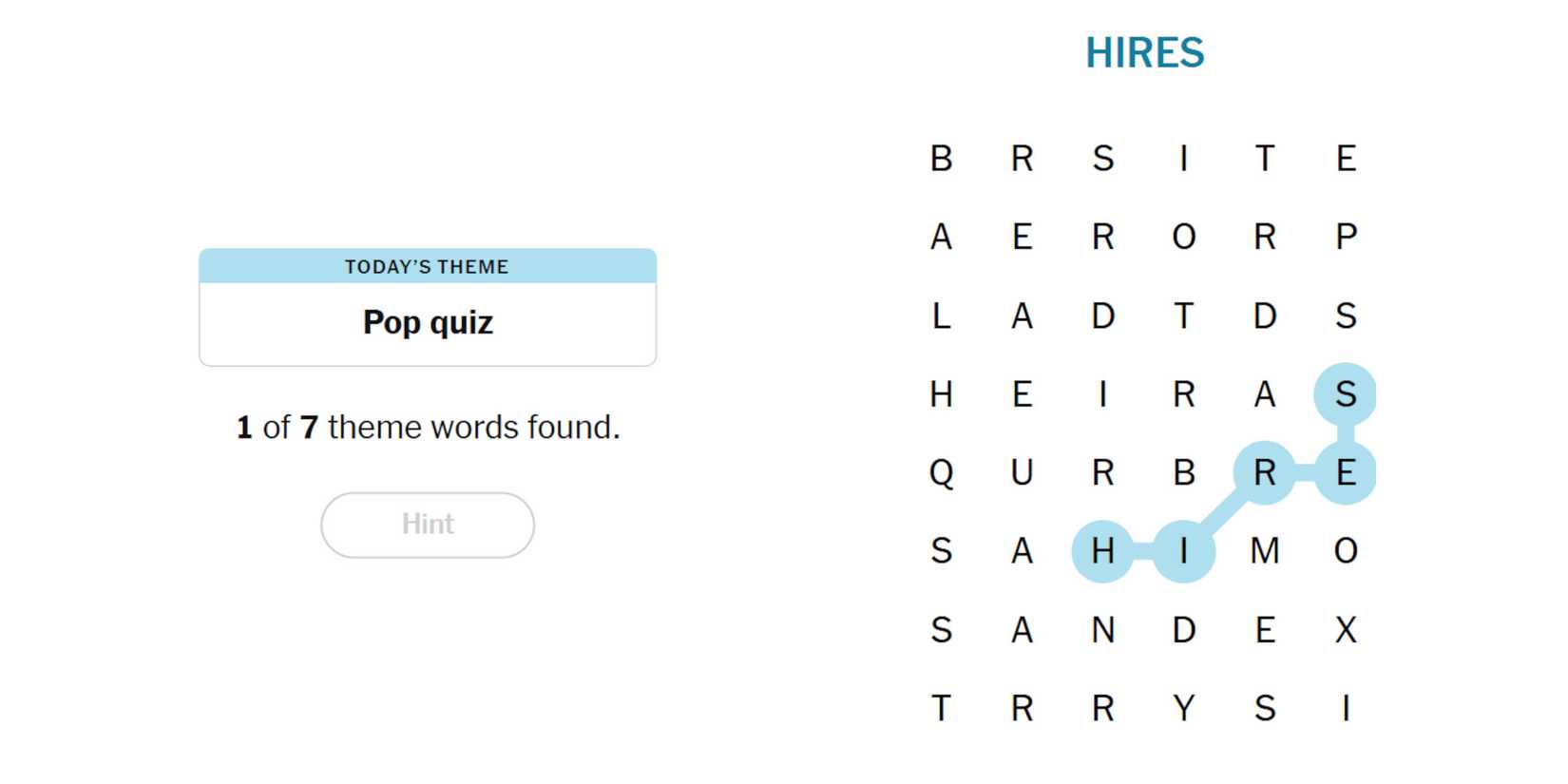Select the letter Q in the grid
The height and width of the screenshot is (784, 1568).
pos(941,472)
